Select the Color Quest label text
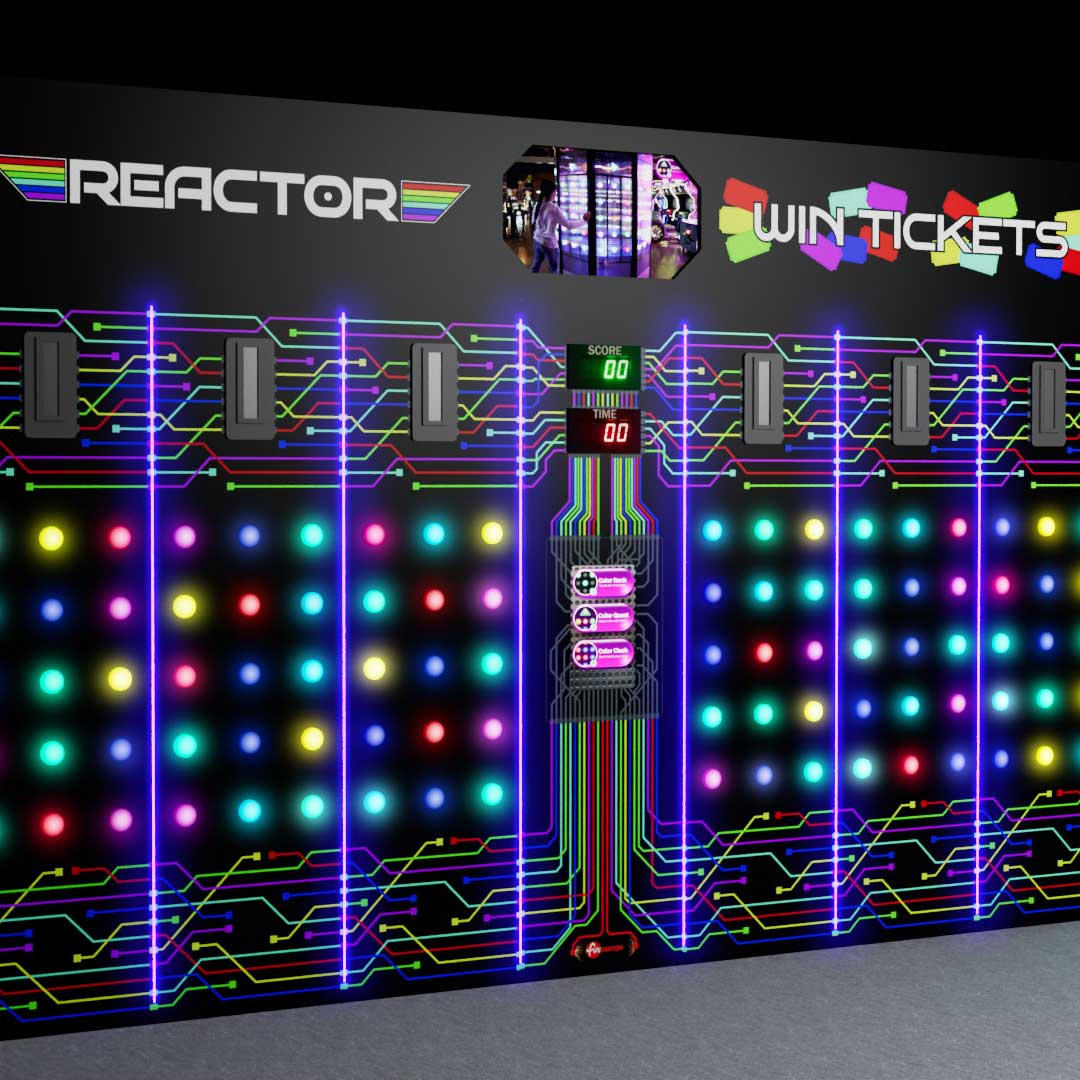The image size is (1080, 1080). pyautogui.click(x=614, y=615)
